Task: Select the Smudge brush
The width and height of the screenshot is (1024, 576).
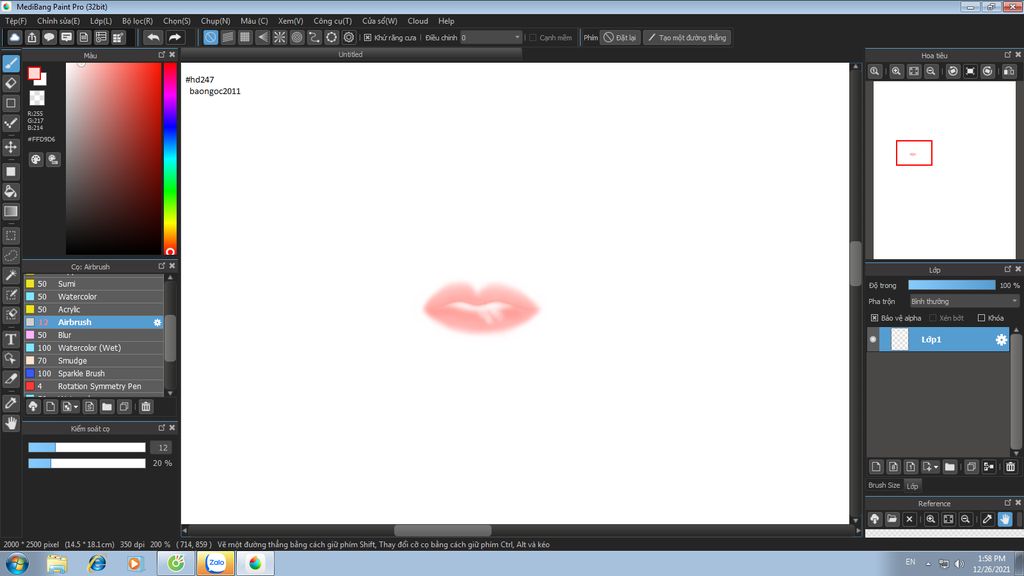Action: pyautogui.click(x=94, y=360)
